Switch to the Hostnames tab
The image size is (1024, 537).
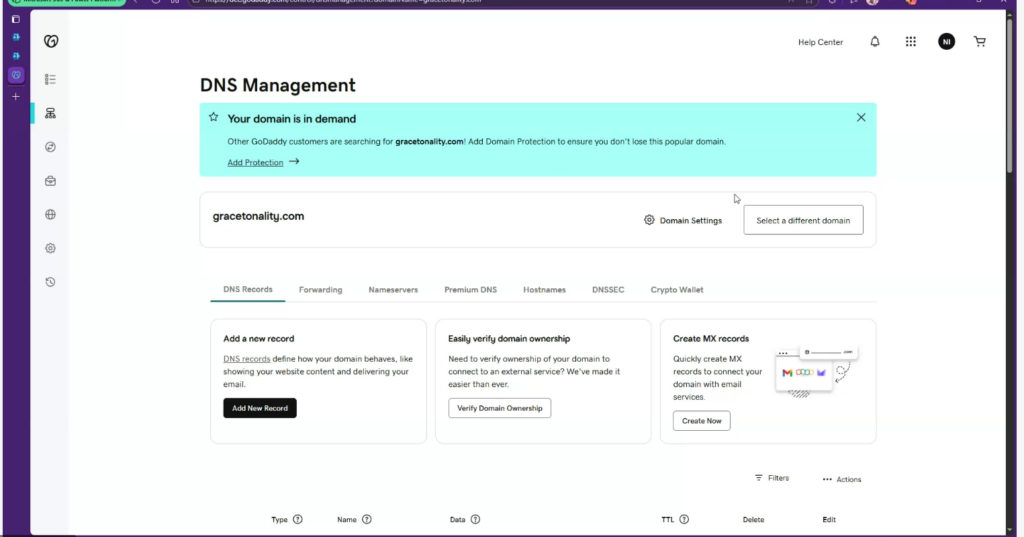[x=544, y=289]
